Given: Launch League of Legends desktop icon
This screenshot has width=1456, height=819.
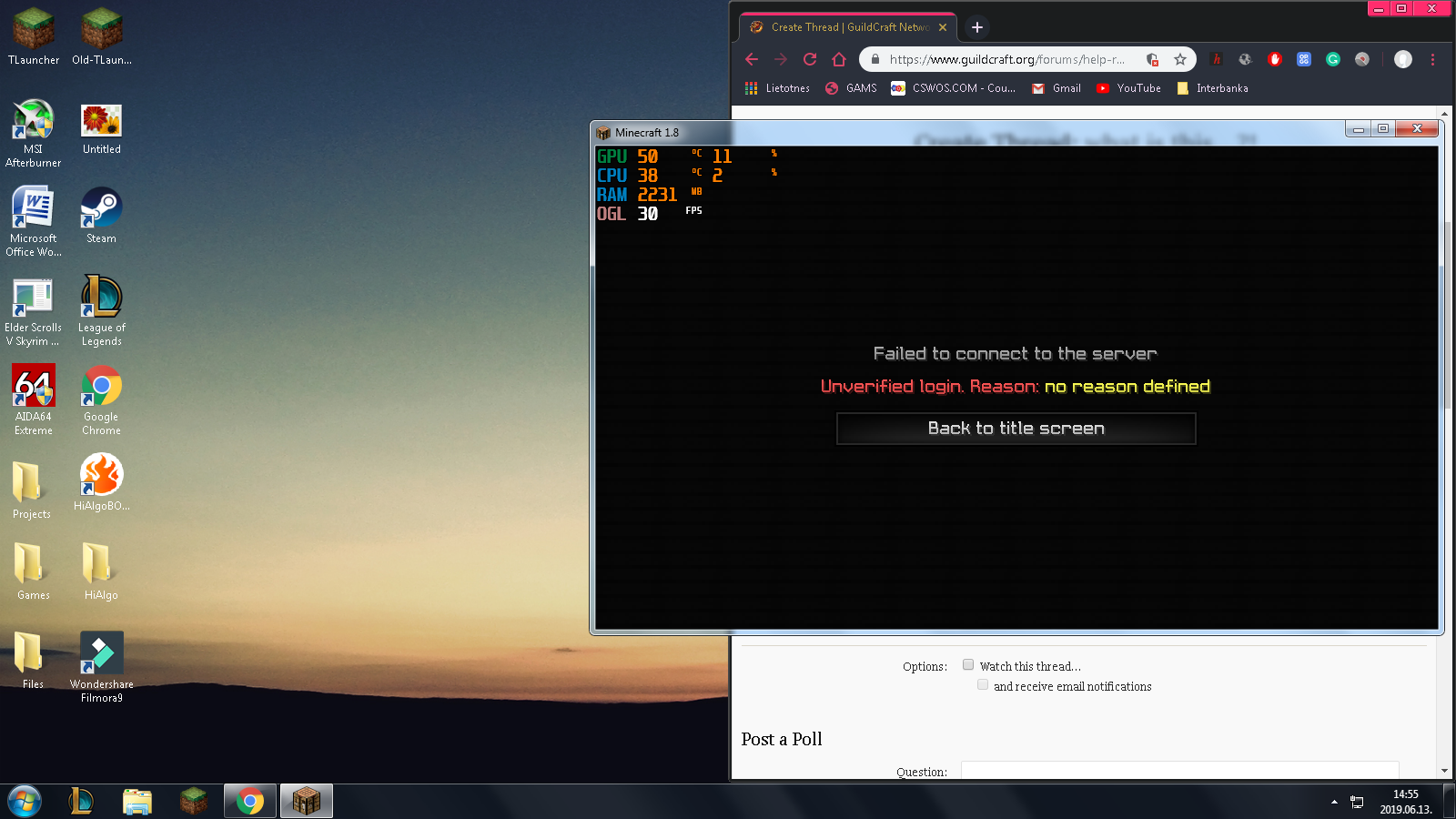Looking at the screenshot, I should (x=102, y=310).
